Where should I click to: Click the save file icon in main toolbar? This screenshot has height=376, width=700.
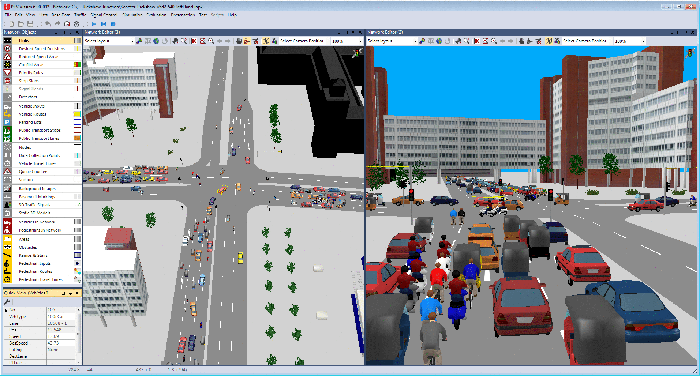tap(30, 24)
